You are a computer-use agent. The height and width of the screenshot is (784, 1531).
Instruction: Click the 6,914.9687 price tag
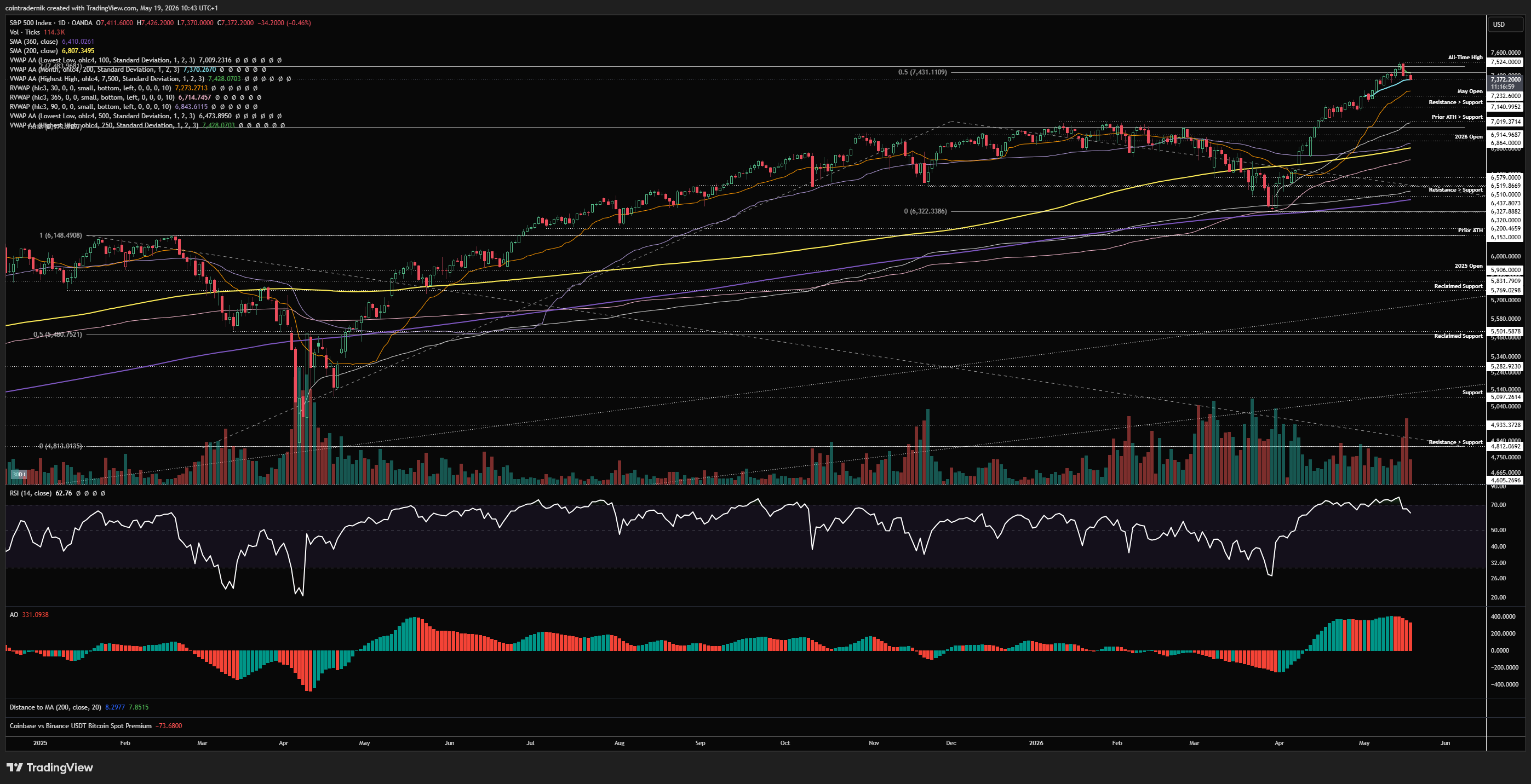point(1505,135)
